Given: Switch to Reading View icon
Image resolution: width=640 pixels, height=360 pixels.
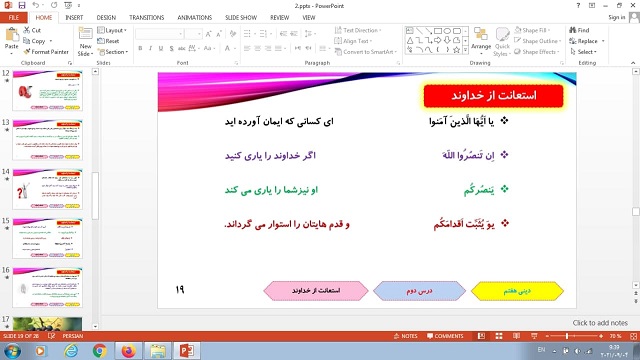Looking at the screenshot, I should coord(516,336).
